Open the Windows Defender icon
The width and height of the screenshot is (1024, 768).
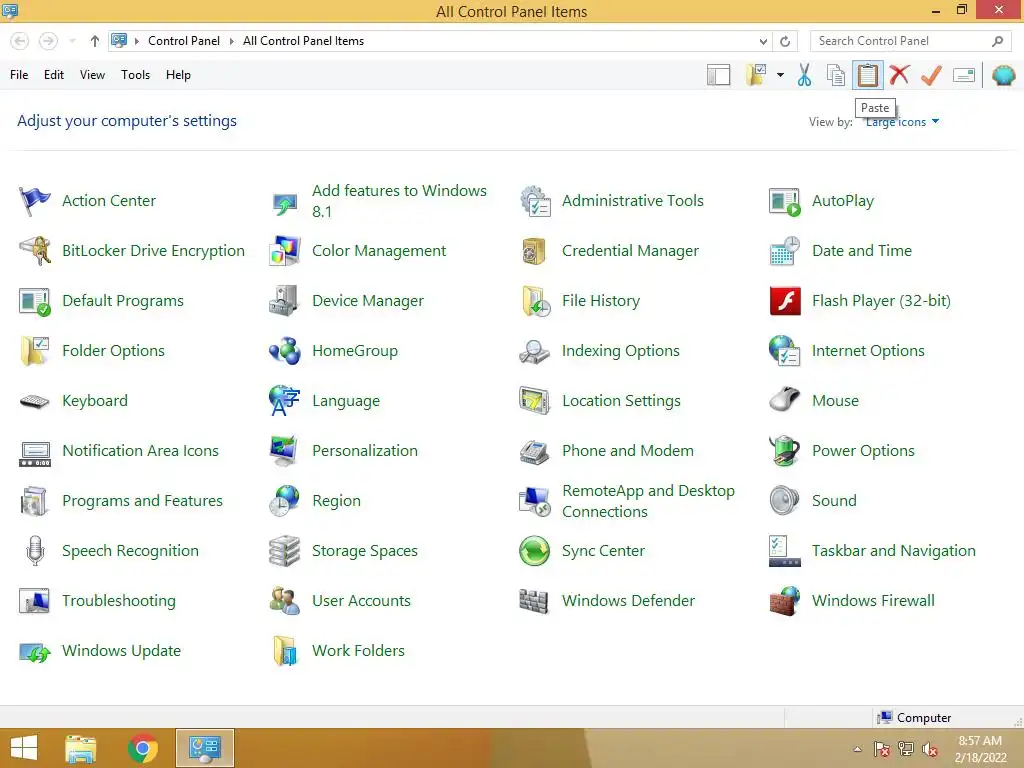pyautogui.click(x=534, y=601)
